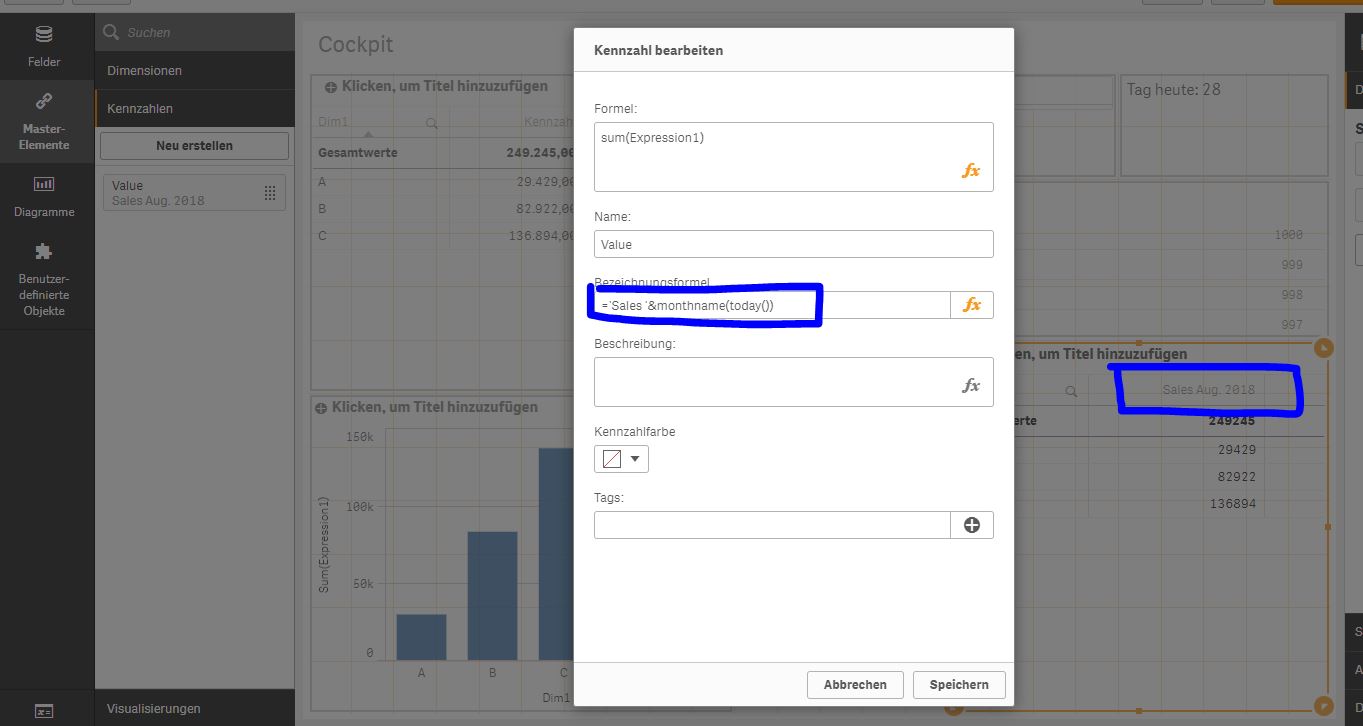Open the Diagramme panel in the sidebar

click(44, 196)
